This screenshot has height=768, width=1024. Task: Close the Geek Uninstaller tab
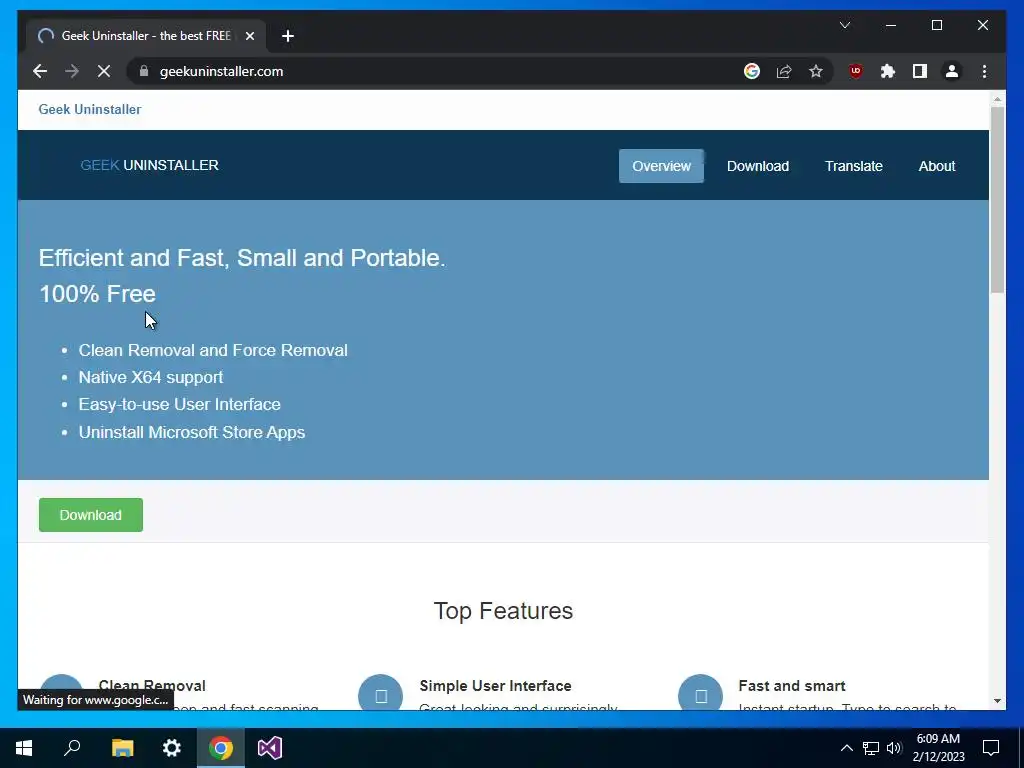click(249, 36)
